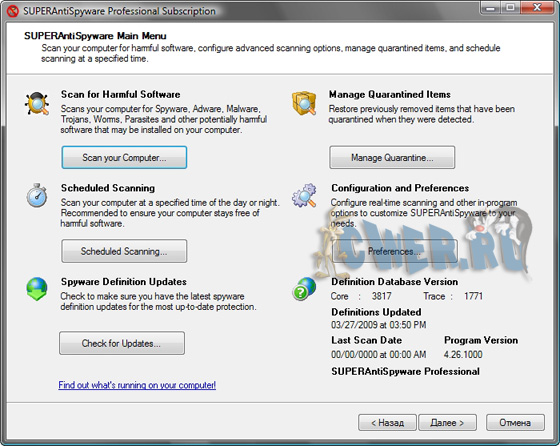Click the stopwatch Scheduled Scanning icon

(37, 195)
